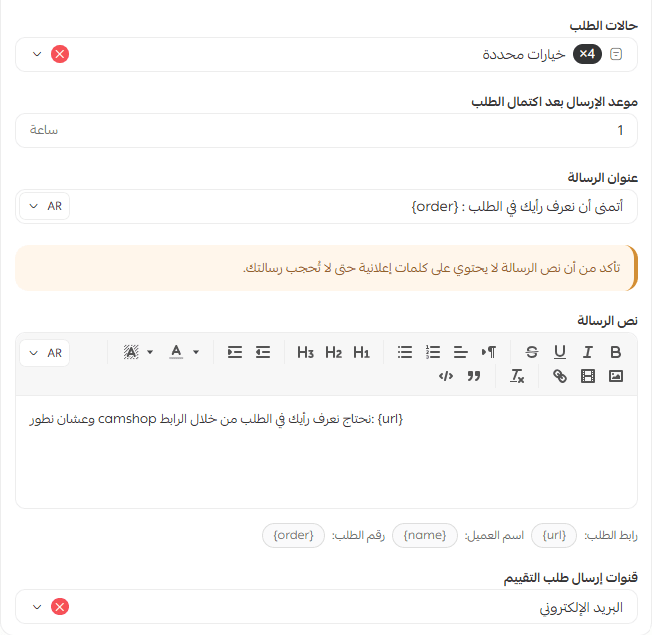The image size is (652, 635).
Task: Clear selected order statuses red X
Action: pos(60,54)
